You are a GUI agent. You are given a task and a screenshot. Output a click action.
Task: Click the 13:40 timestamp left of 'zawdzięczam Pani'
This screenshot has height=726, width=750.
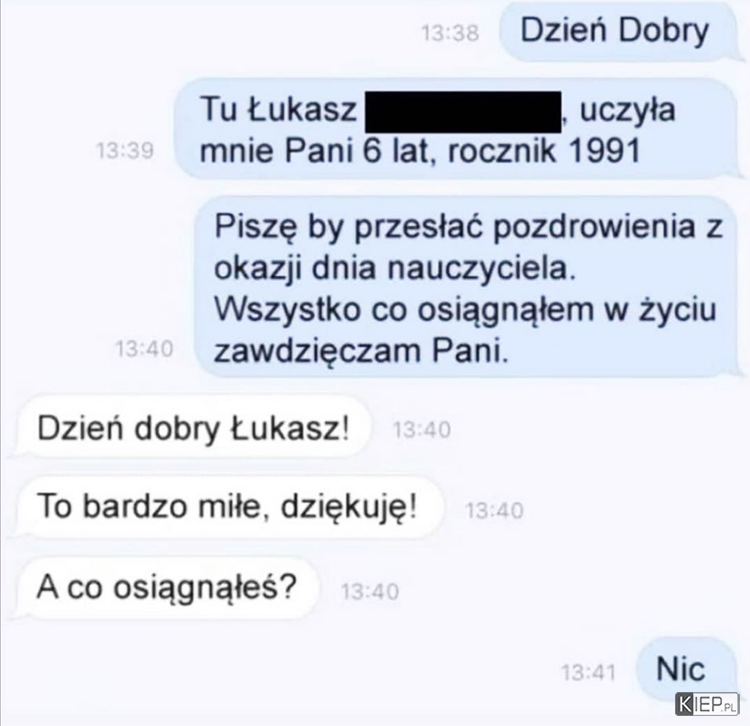point(144,349)
